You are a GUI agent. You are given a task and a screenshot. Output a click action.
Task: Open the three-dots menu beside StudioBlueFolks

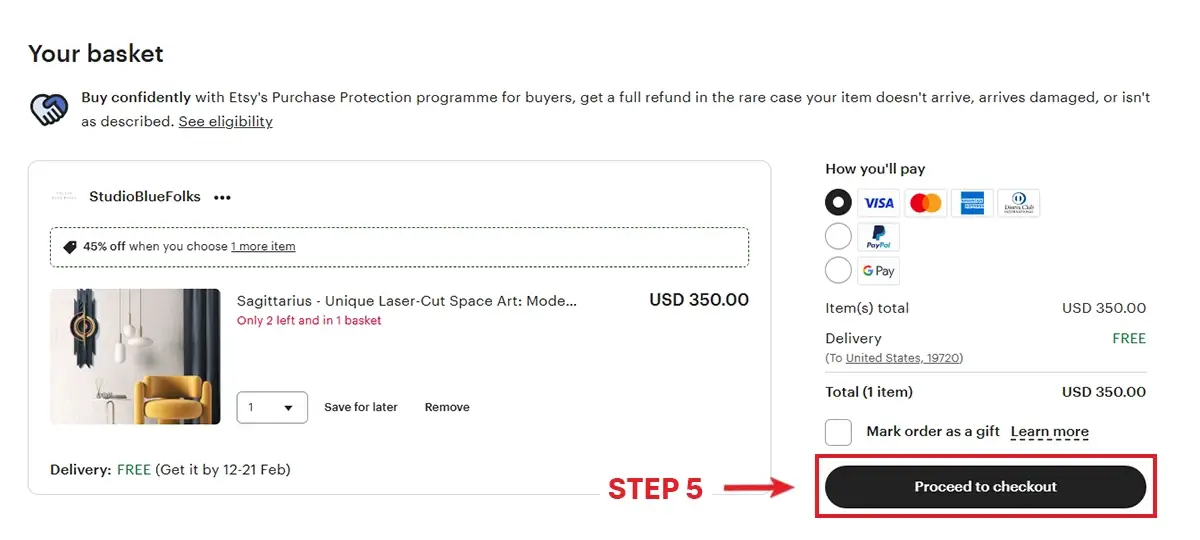(x=222, y=198)
